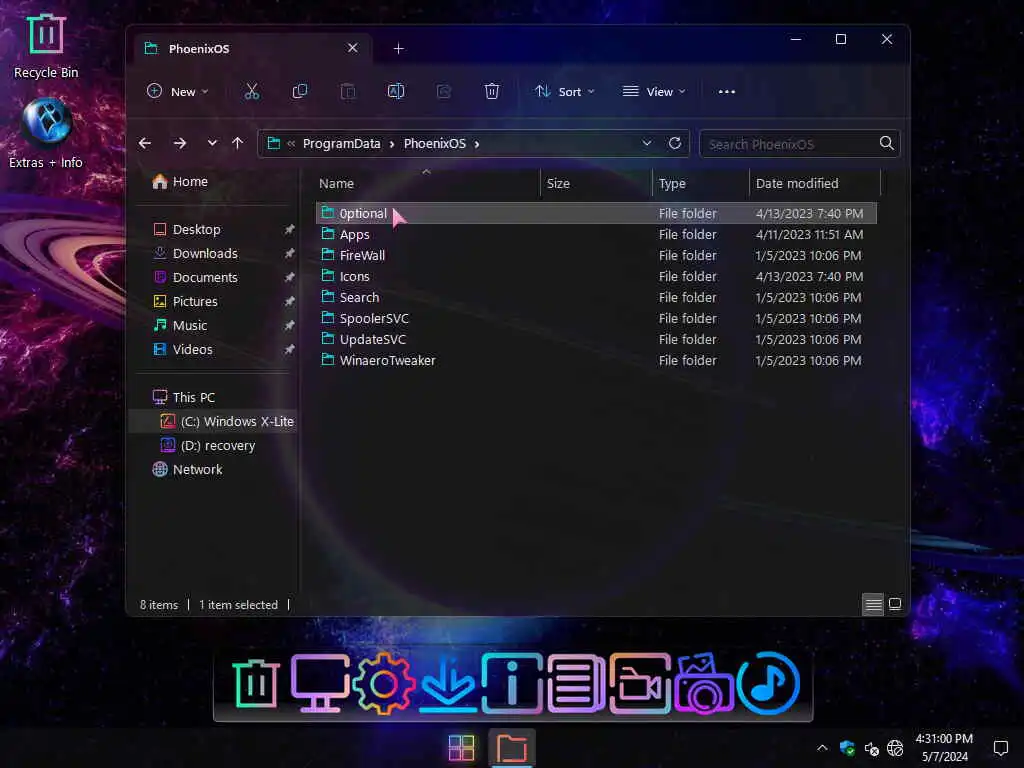Open Extras + Info desktop icon
This screenshot has width=1024, height=768.
pos(46,133)
